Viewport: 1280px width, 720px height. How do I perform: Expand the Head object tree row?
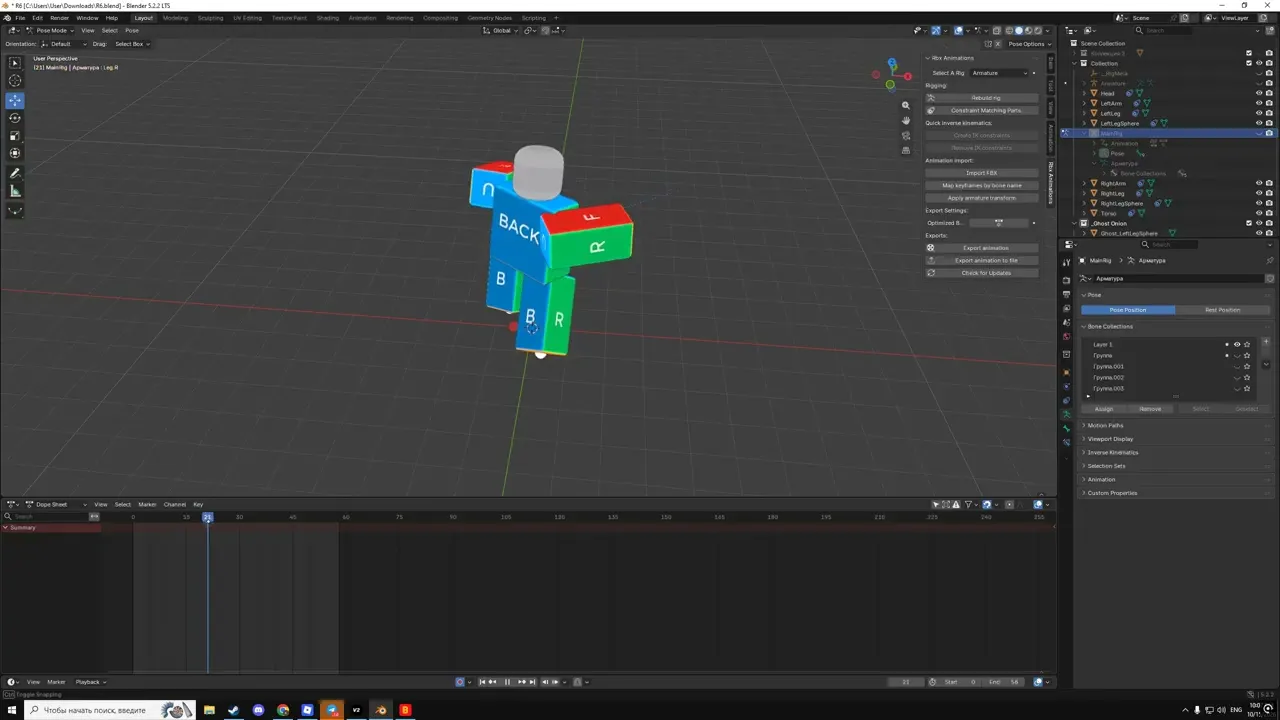tap(1084, 93)
